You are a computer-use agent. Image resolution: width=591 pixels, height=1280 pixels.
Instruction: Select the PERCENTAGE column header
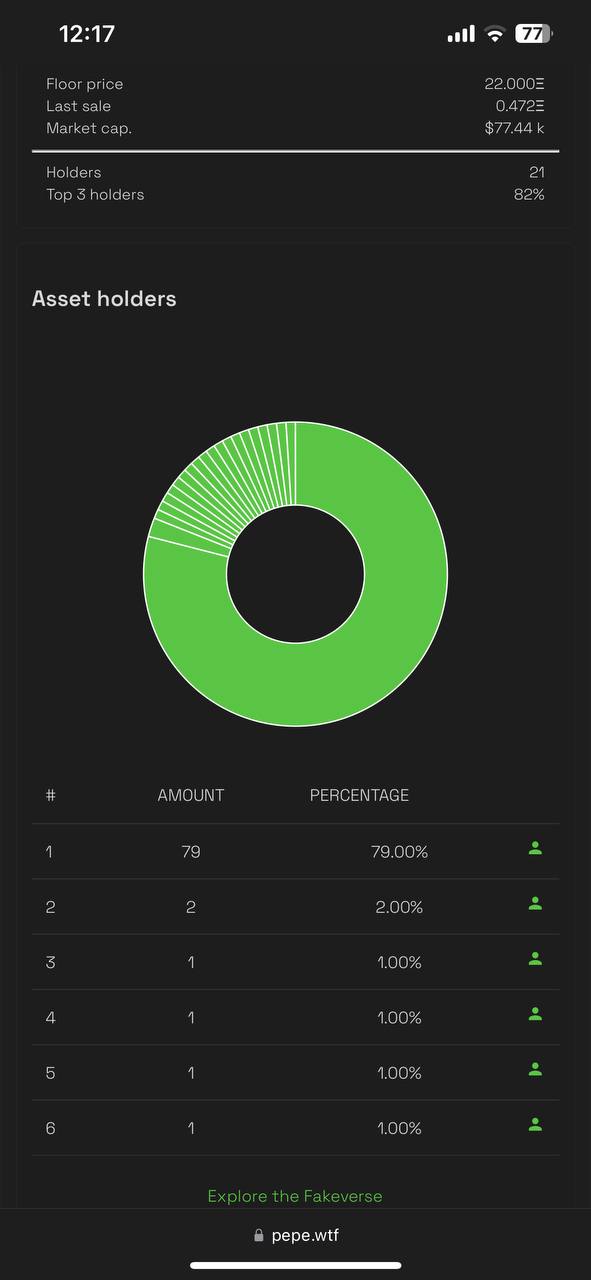pyautogui.click(x=359, y=796)
